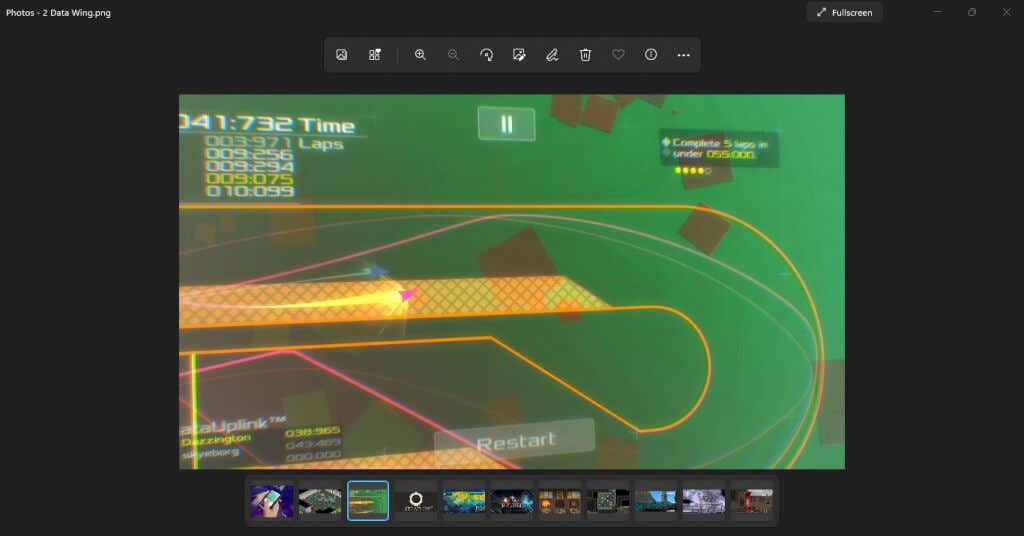Click the view all photos icon
The image size is (1024, 536).
click(x=342, y=55)
